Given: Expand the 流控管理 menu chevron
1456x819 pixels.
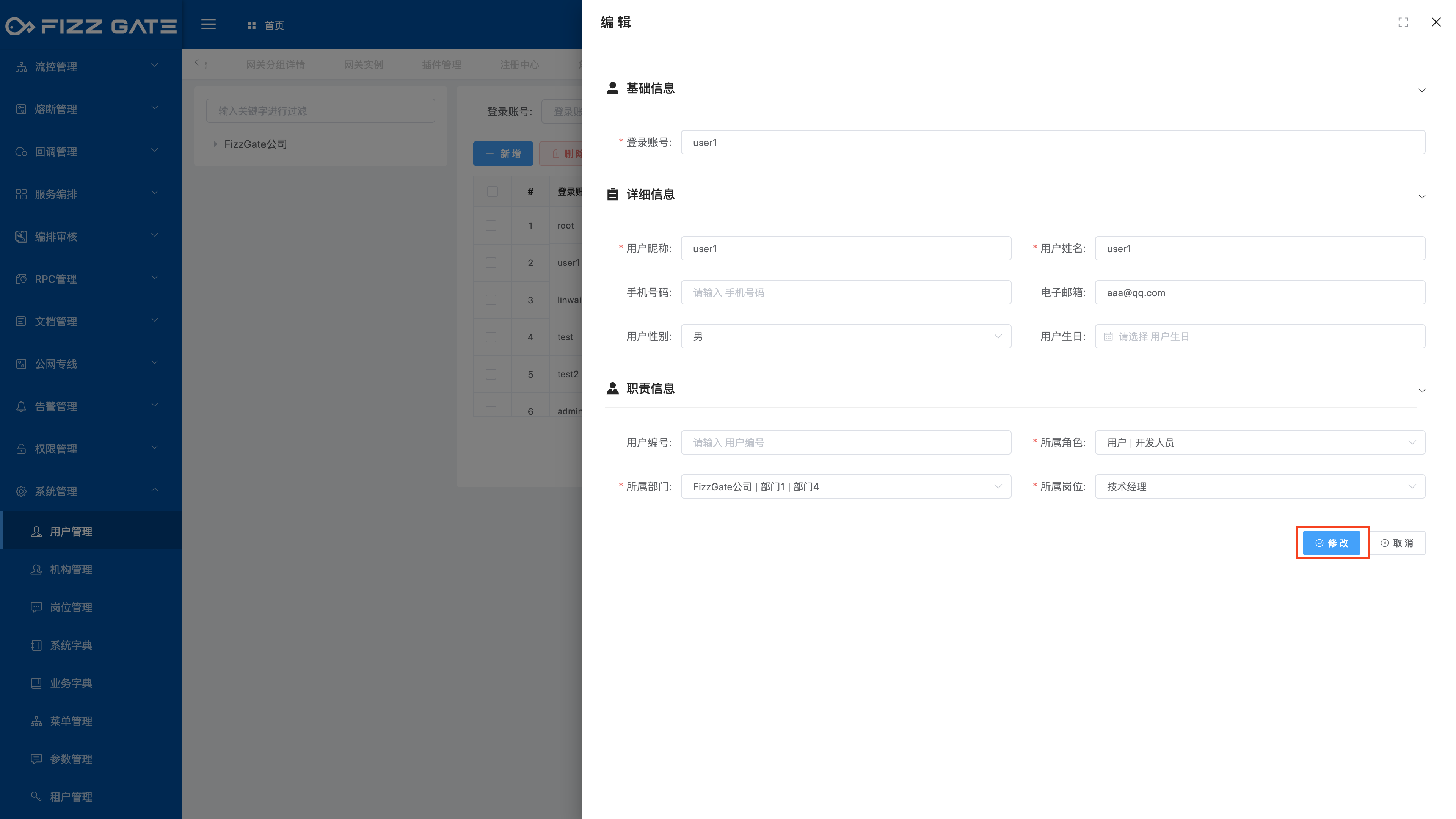Looking at the screenshot, I should click(x=154, y=66).
